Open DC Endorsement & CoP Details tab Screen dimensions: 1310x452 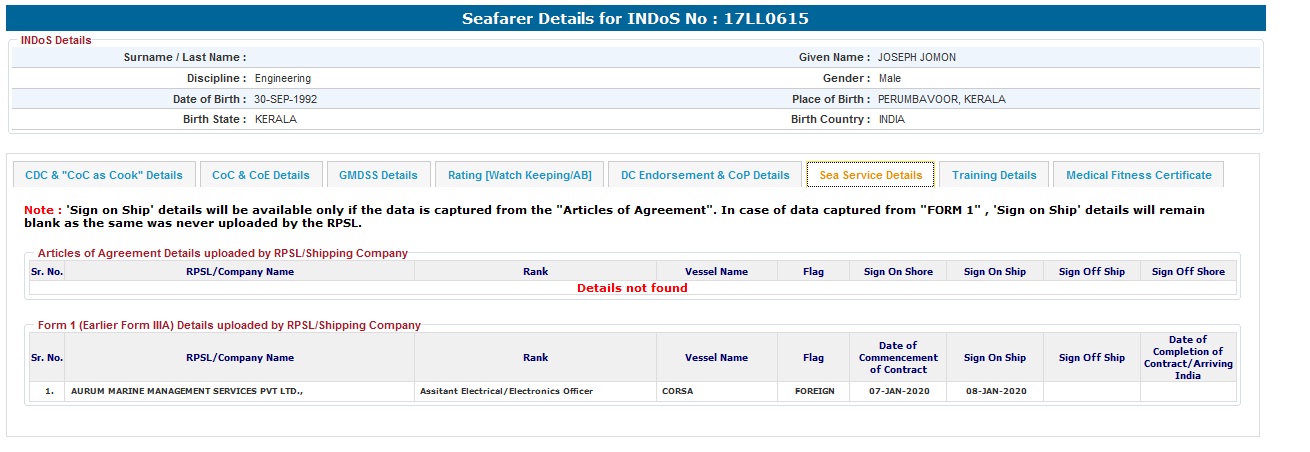[x=705, y=175]
